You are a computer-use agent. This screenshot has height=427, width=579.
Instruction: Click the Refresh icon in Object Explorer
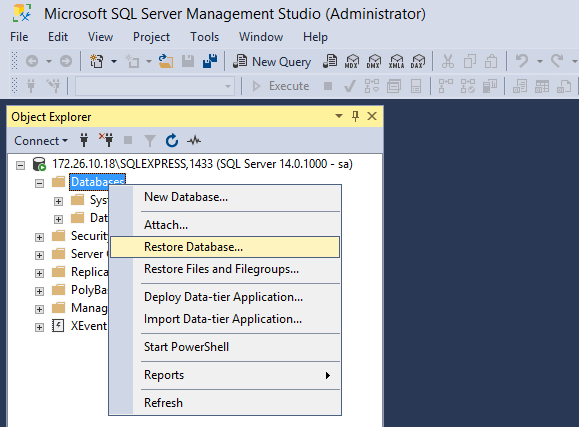pyautogui.click(x=172, y=141)
